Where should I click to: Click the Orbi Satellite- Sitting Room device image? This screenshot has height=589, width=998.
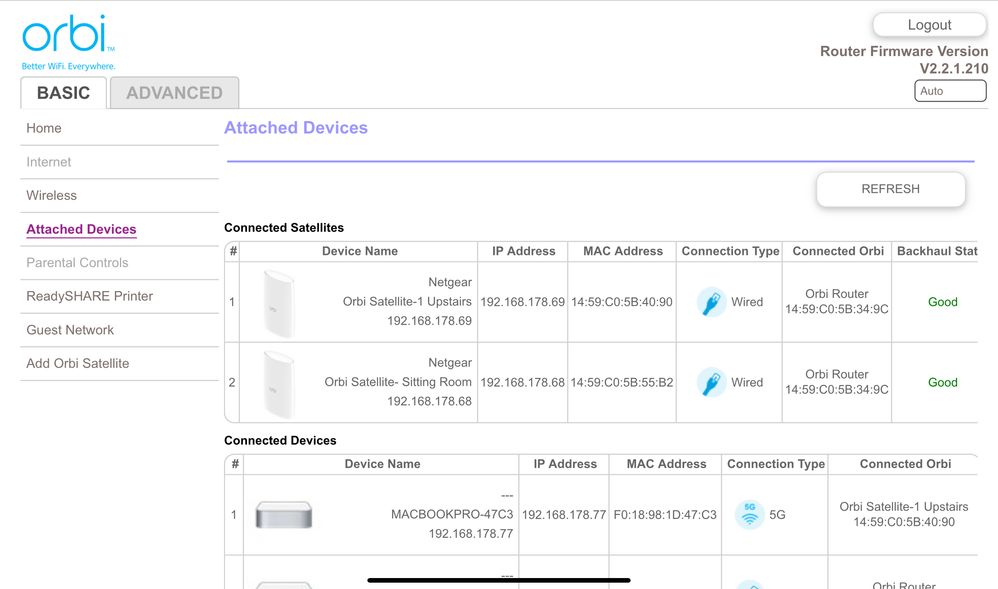(x=280, y=382)
